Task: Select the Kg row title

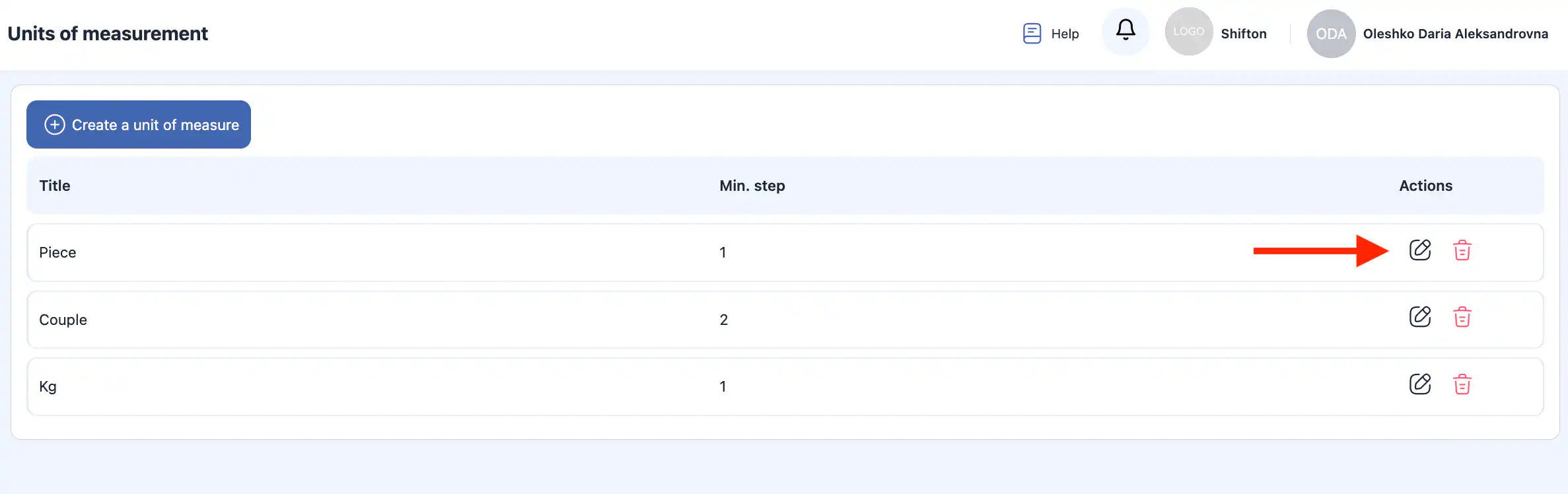Action: [x=48, y=386]
